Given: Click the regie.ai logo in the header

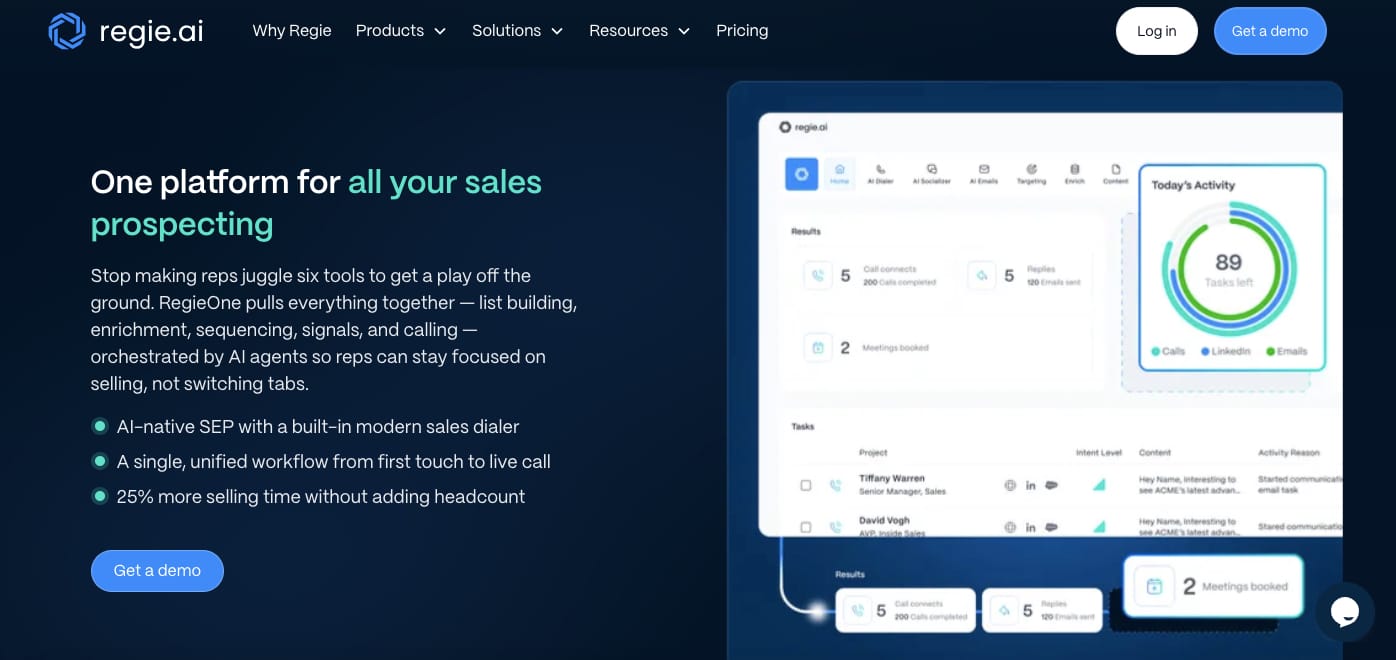Looking at the screenshot, I should (x=126, y=31).
